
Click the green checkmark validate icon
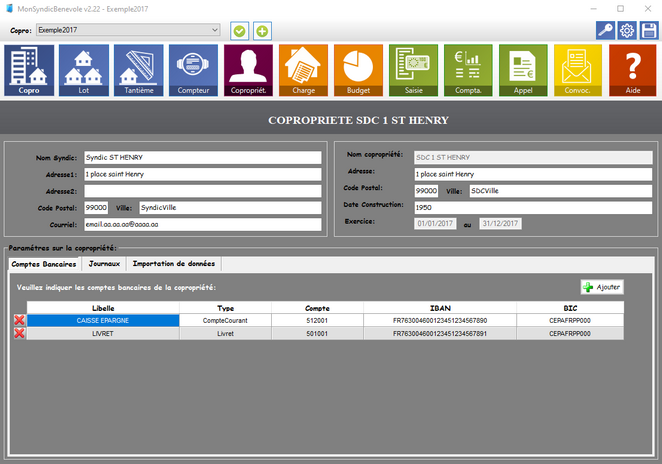click(240, 31)
